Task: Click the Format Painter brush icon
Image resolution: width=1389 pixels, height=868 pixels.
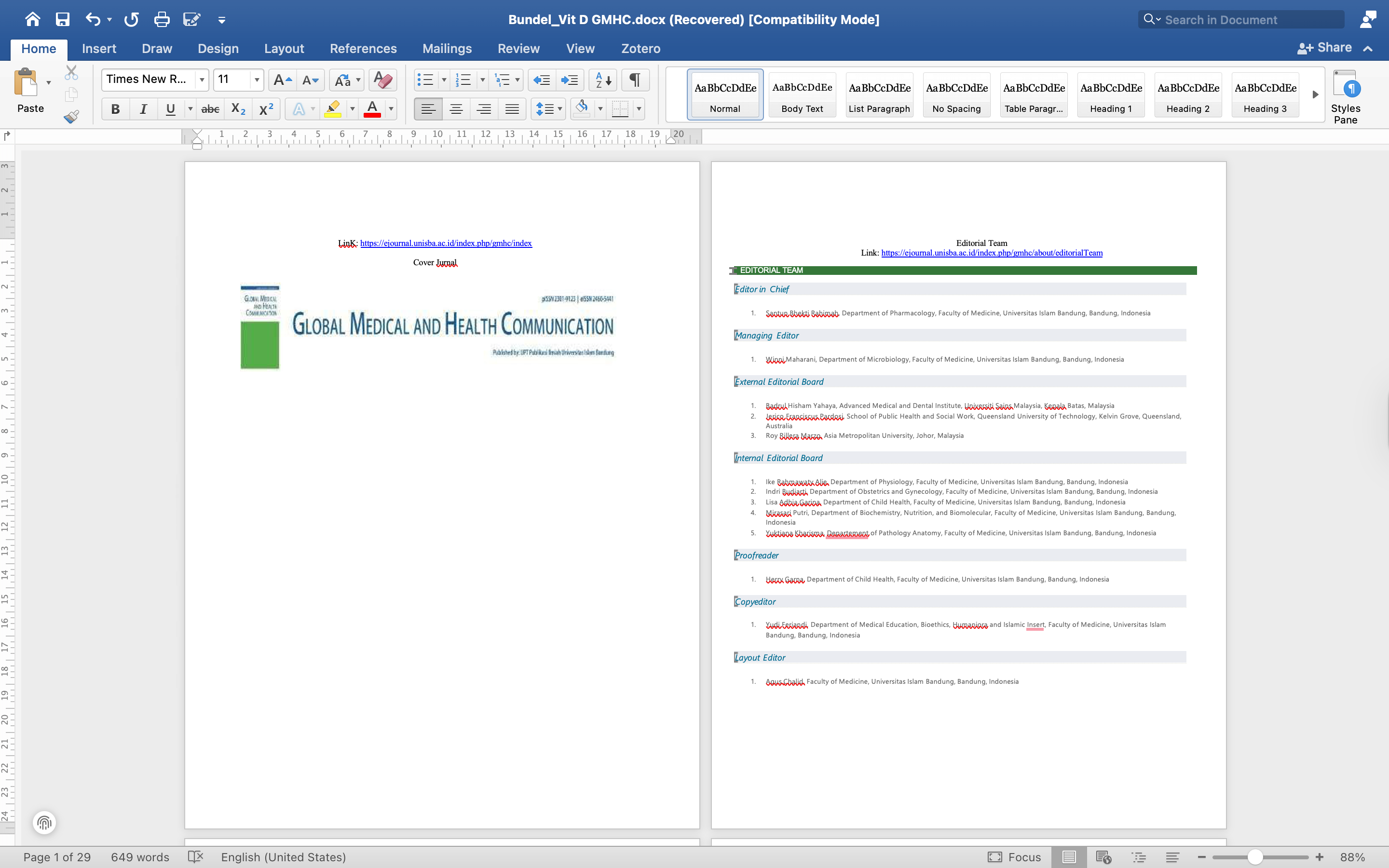Action: tap(71, 117)
